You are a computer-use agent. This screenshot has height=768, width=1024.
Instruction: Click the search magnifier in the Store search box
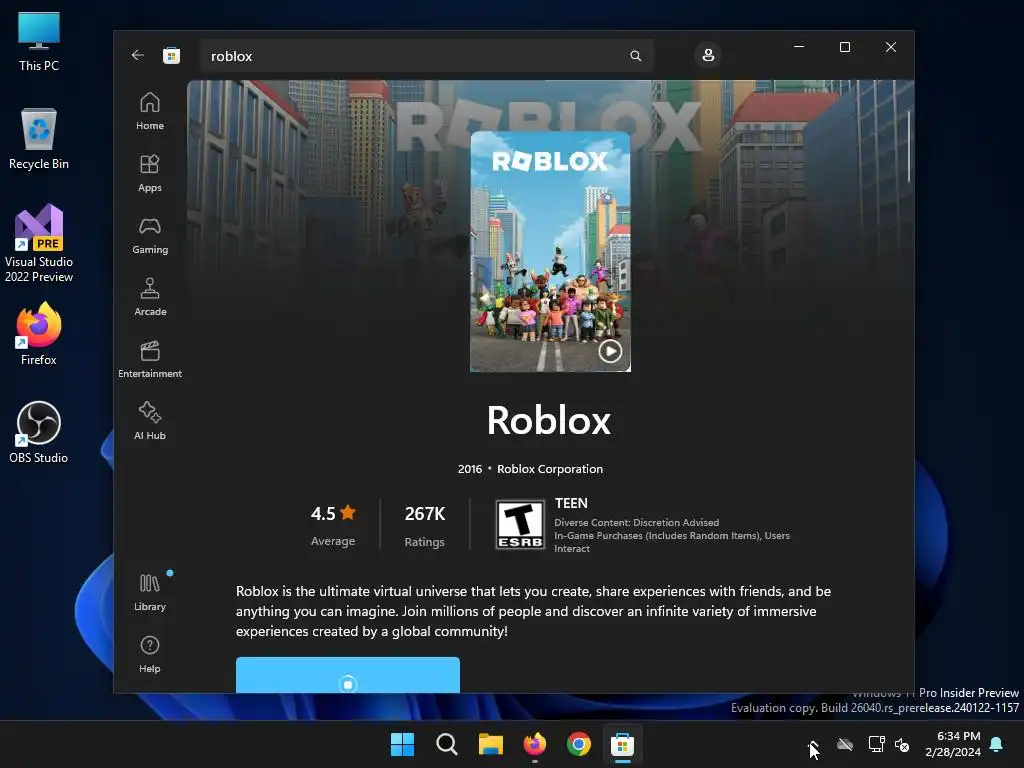[635, 56]
